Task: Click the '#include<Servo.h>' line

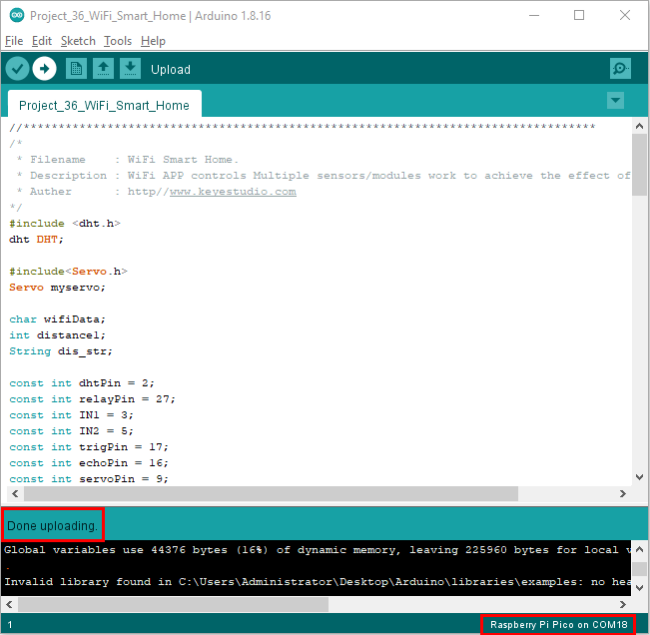Action: coord(68,271)
